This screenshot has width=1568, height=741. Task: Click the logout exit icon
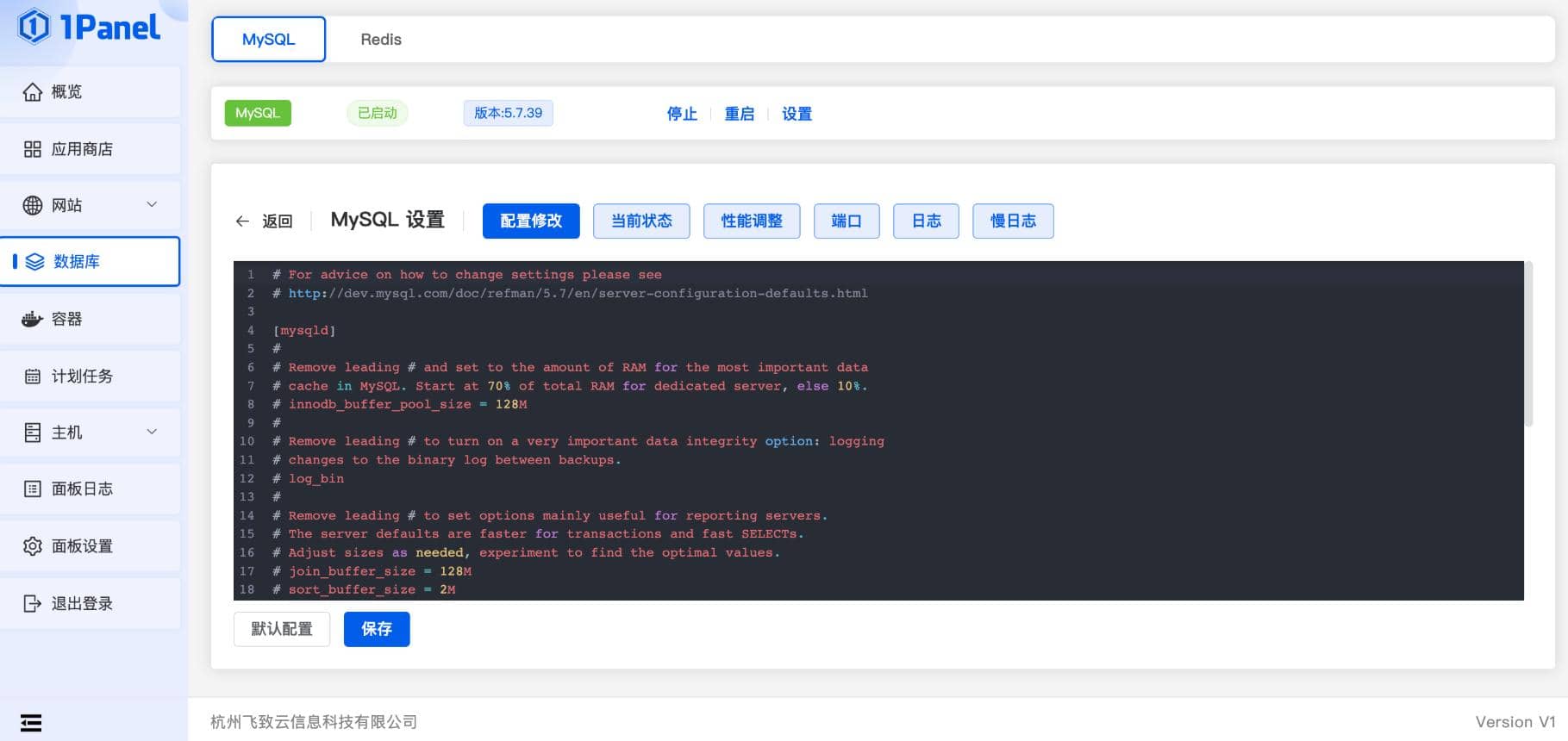[33, 603]
